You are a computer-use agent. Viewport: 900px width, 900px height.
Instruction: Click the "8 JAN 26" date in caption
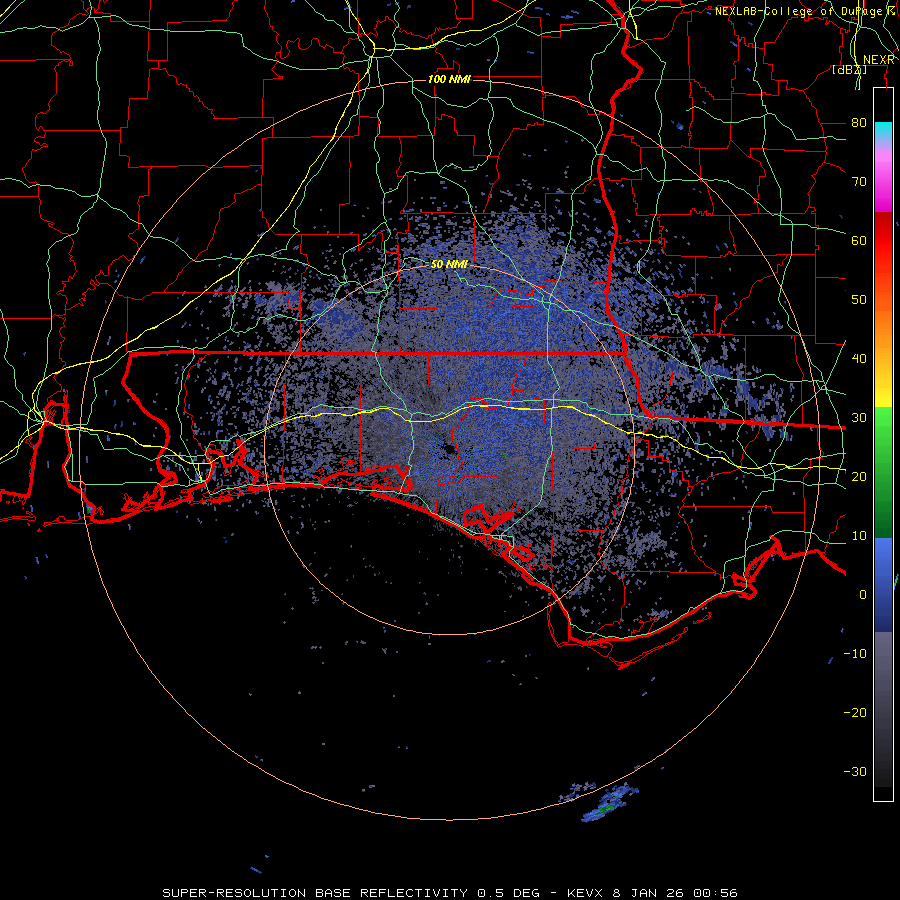click(650, 893)
